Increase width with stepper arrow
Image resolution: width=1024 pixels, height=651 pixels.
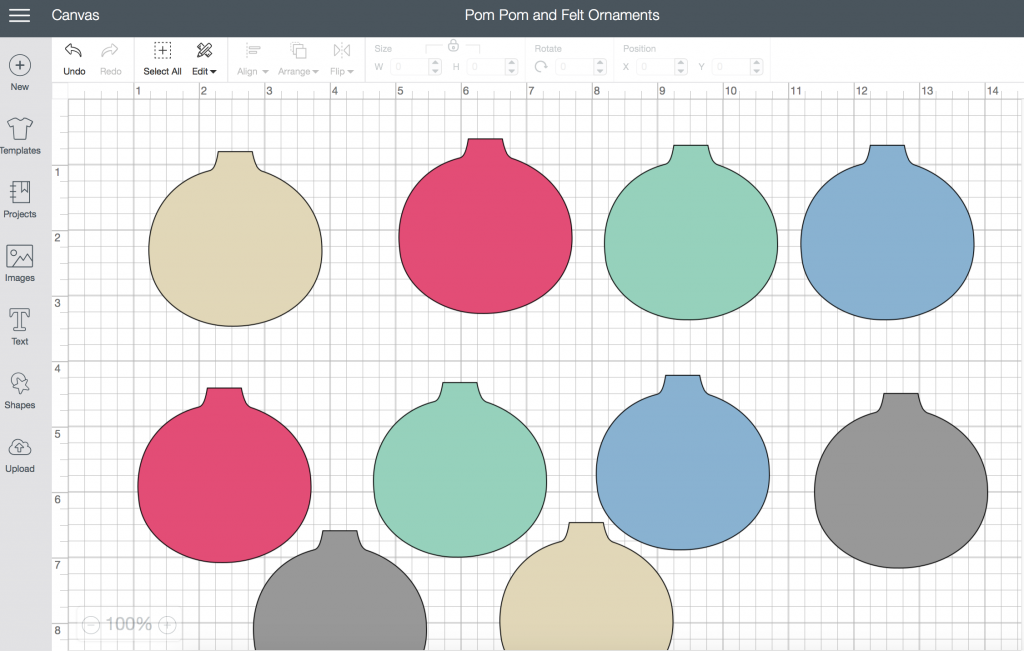(x=436, y=63)
